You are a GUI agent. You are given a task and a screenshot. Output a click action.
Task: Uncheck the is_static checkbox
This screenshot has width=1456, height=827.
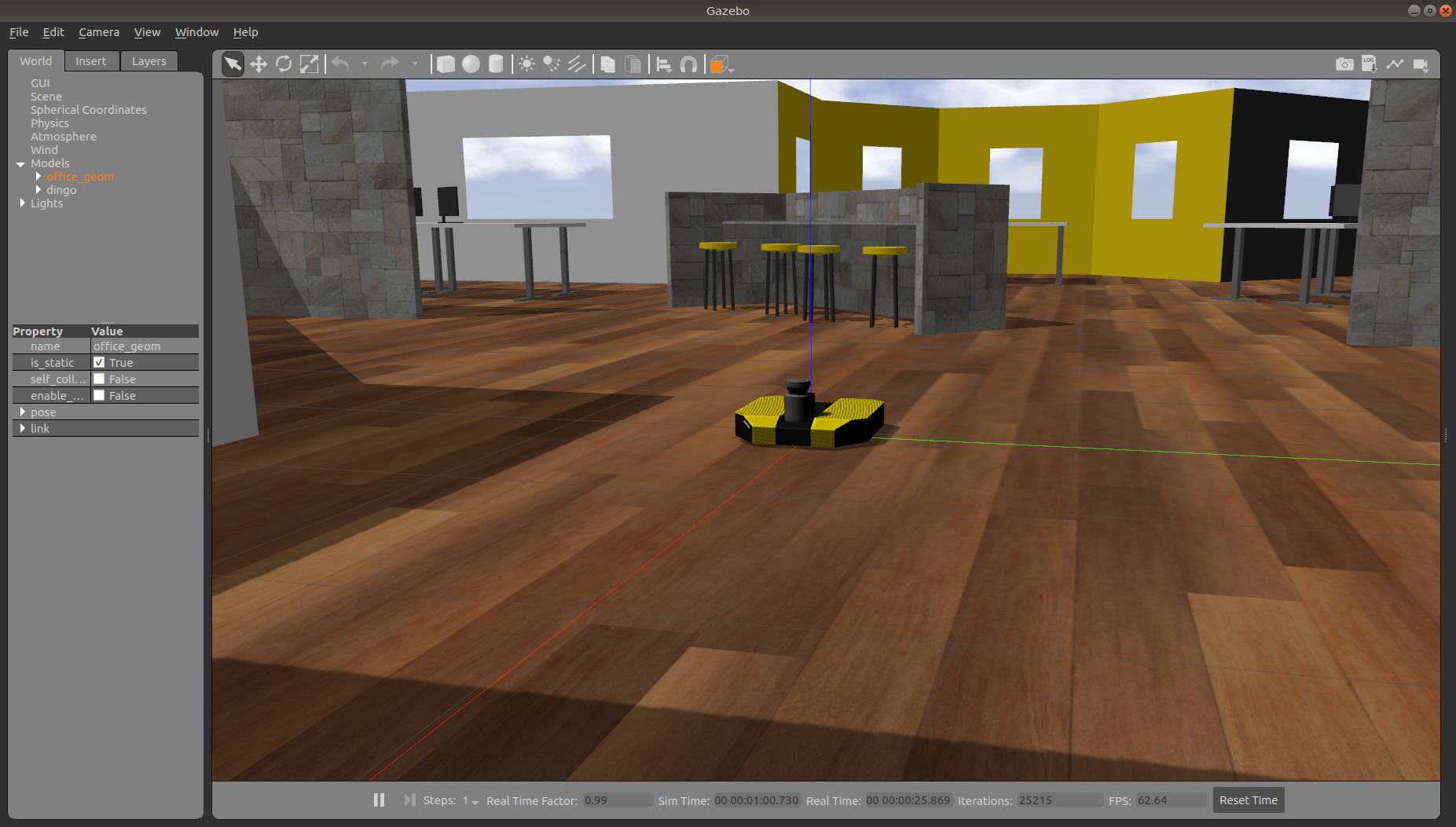click(x=100, y=363)
